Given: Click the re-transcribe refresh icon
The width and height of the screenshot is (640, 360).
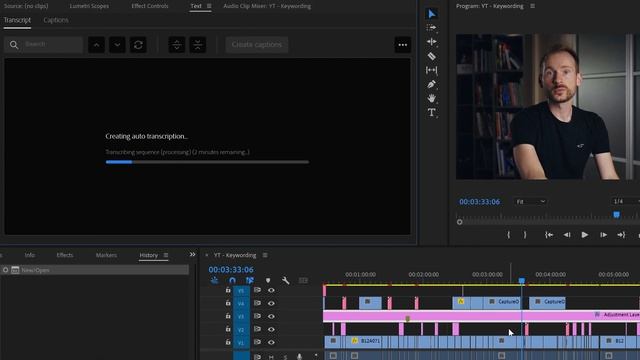Looking at the screenshot, I should pyautogui.click(x=138, y=45).
